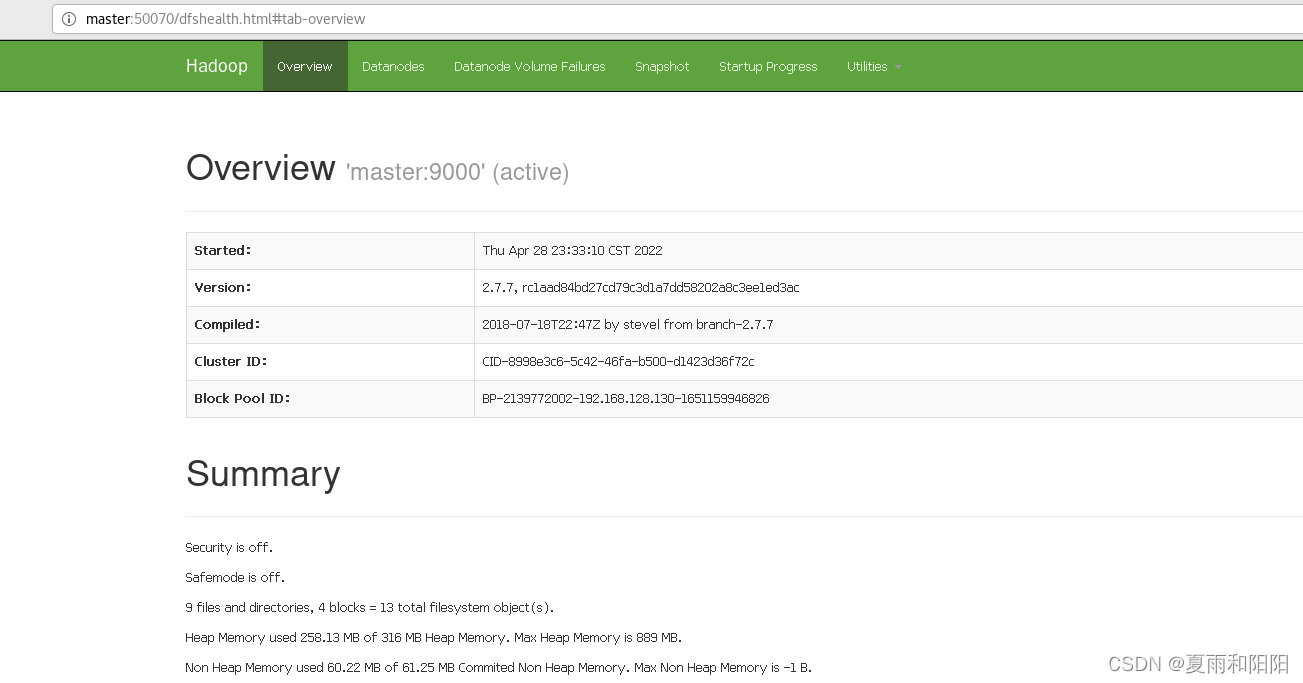Switch to the Overview tab

click(305, 66)
